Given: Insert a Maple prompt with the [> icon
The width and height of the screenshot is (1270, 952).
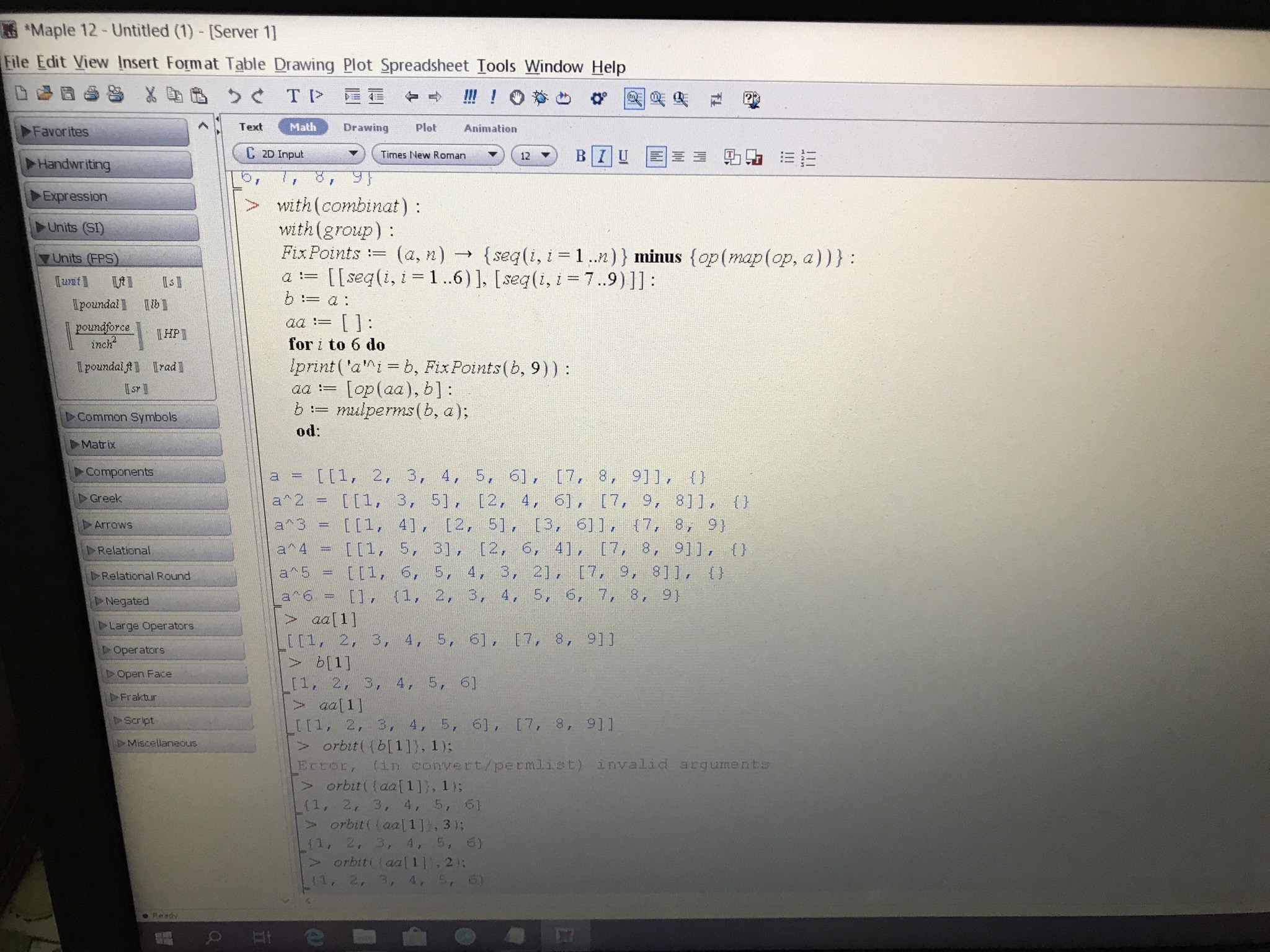Looking at the screenshot, I should [x=316, y=96].
